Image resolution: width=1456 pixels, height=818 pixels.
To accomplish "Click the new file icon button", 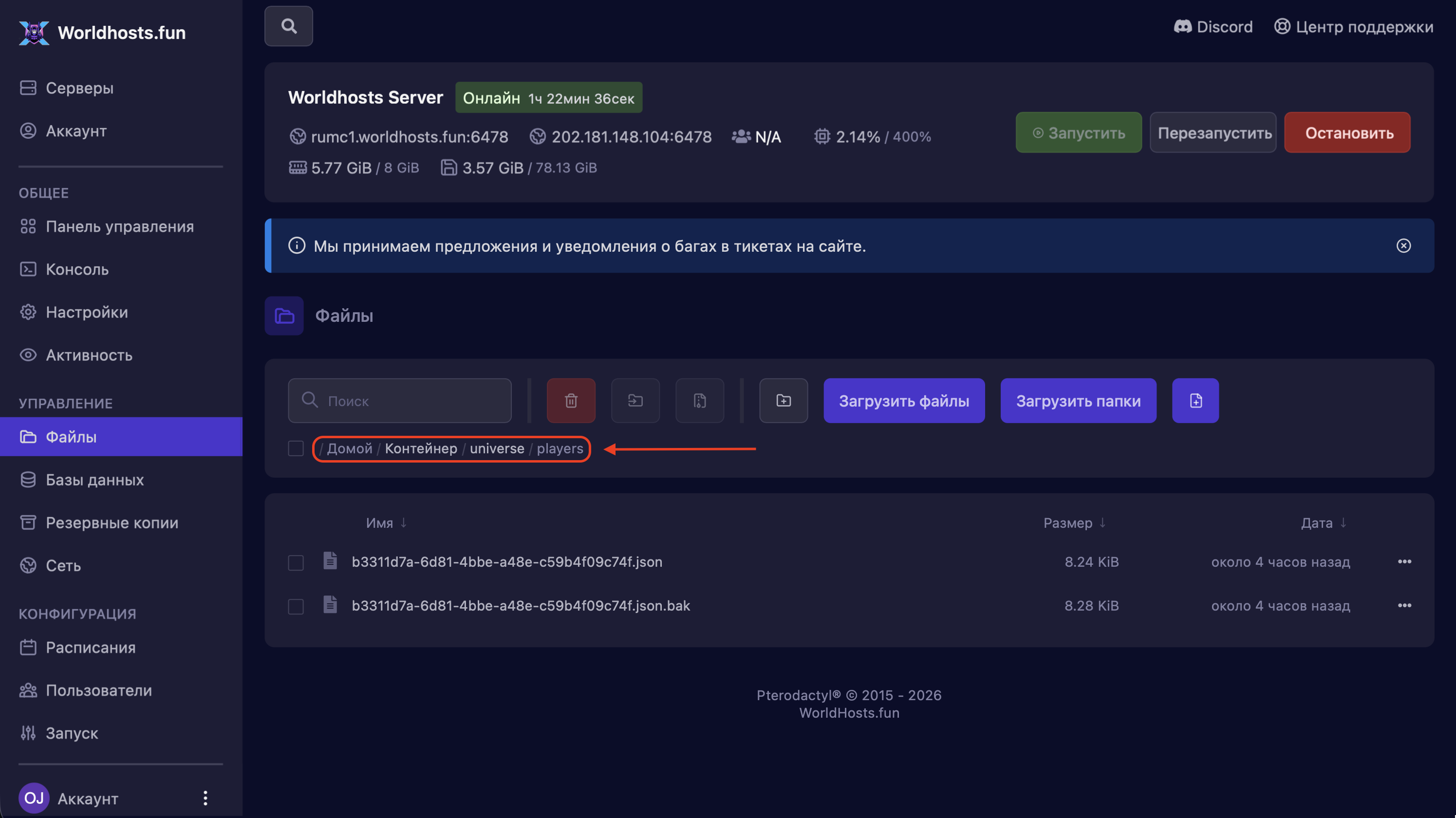I will (1195, 401).
